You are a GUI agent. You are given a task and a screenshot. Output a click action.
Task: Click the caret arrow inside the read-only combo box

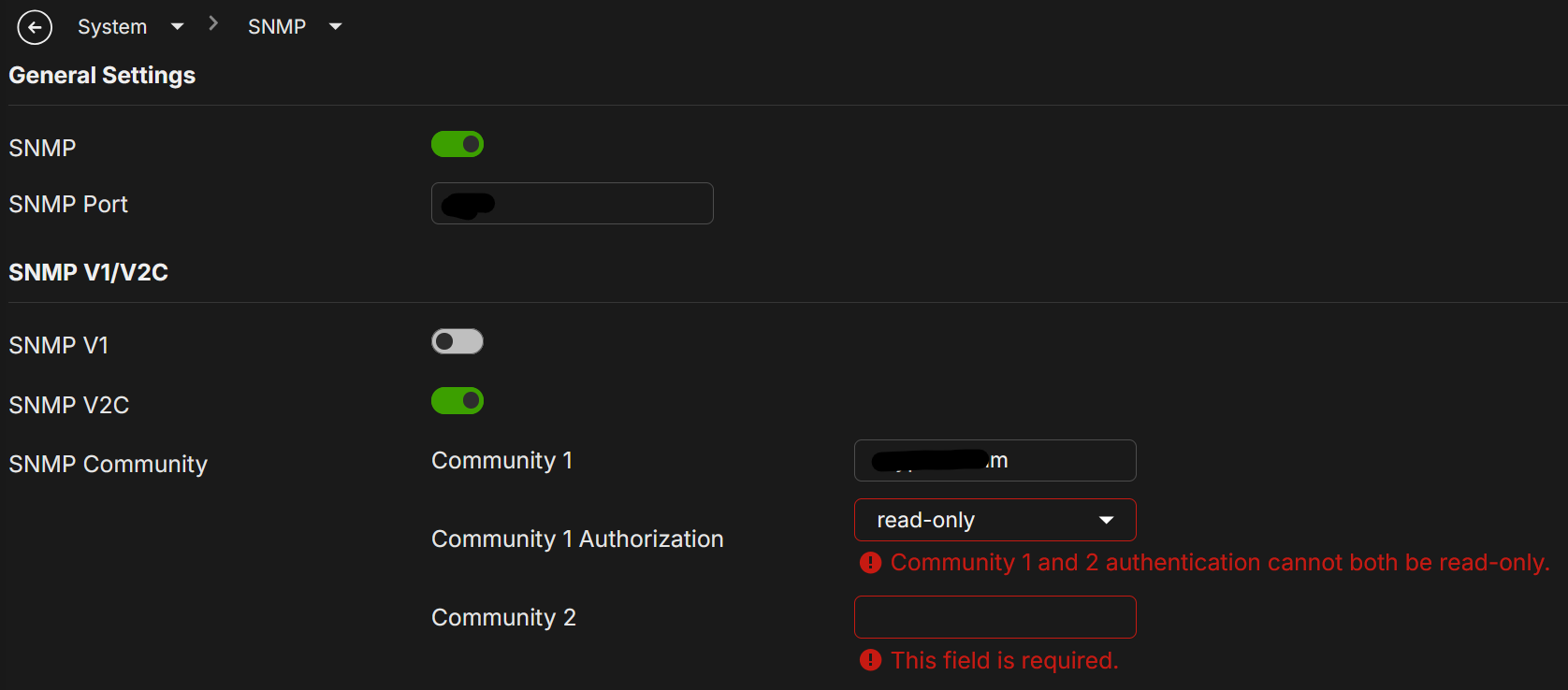pos(1107,520)
